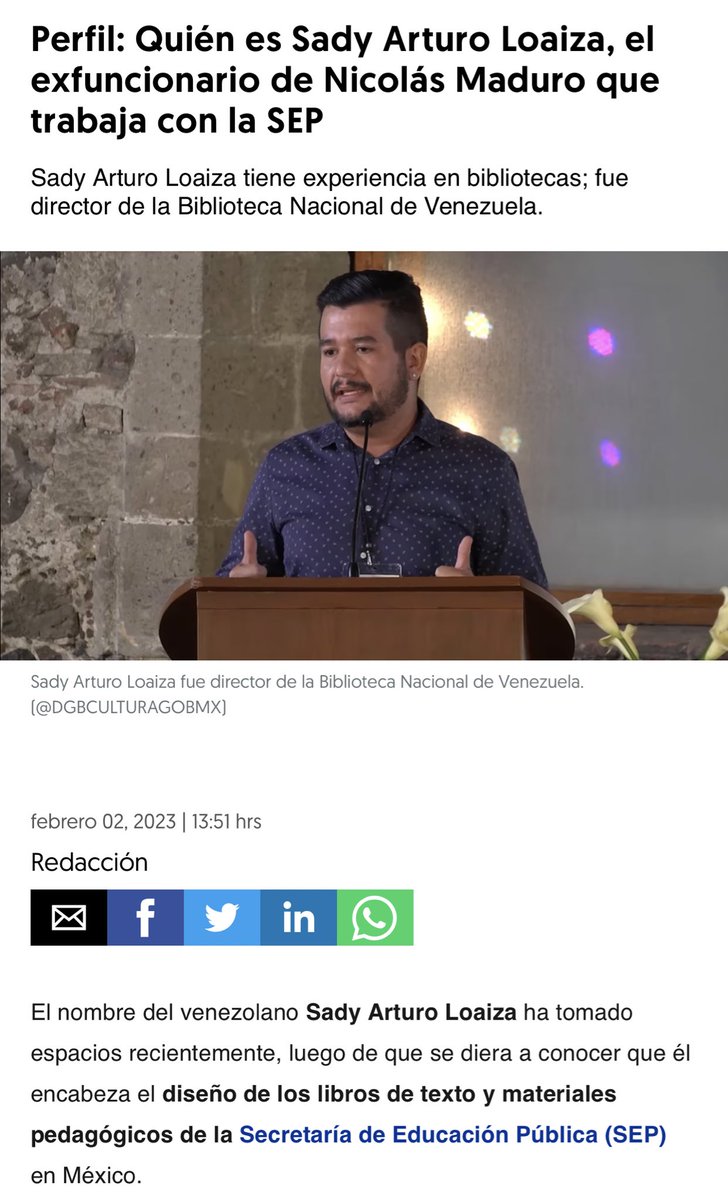Share the article via WhatsApp

(x=375, y=917)
